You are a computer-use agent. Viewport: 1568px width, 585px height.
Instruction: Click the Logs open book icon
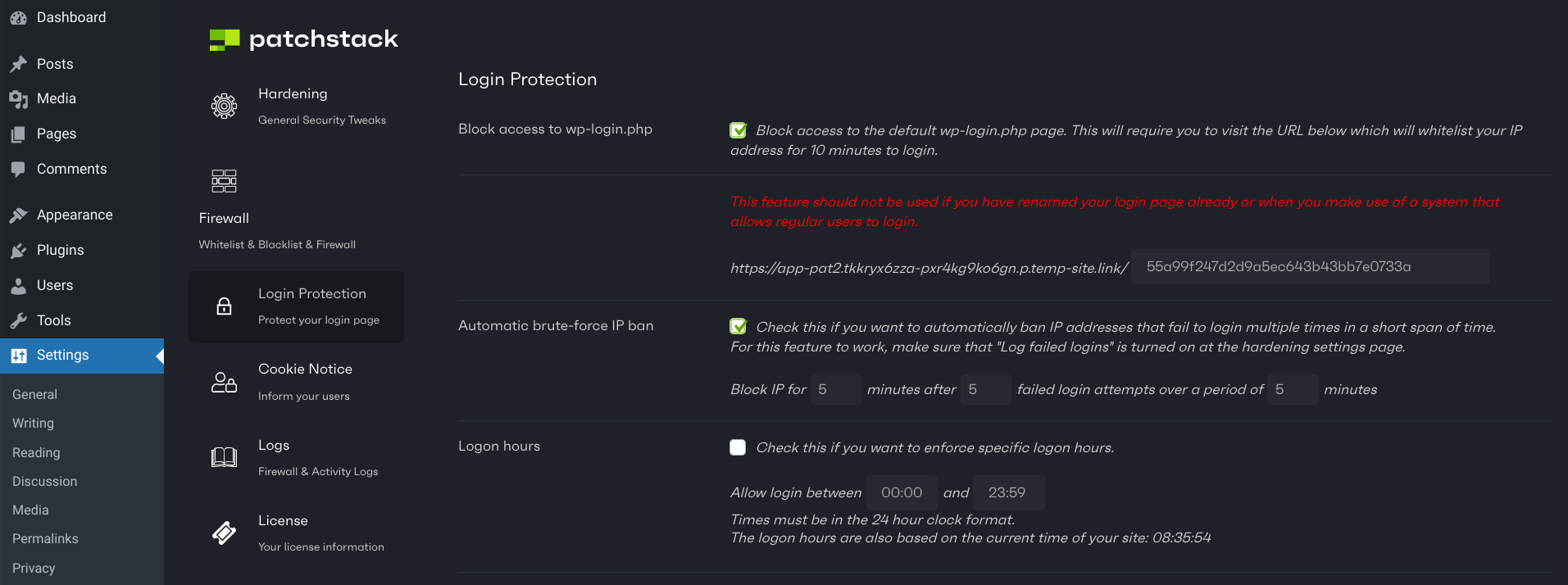(x=224, y=457)
